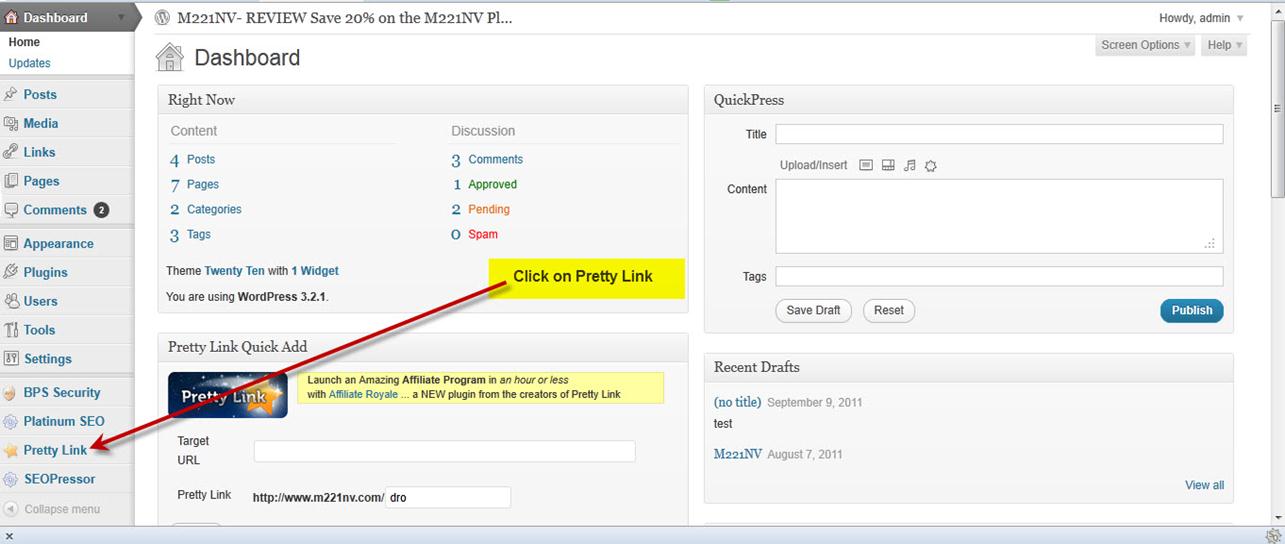Open the SEOPressor menu item
1285x544 pixels.
coord(59,479)
